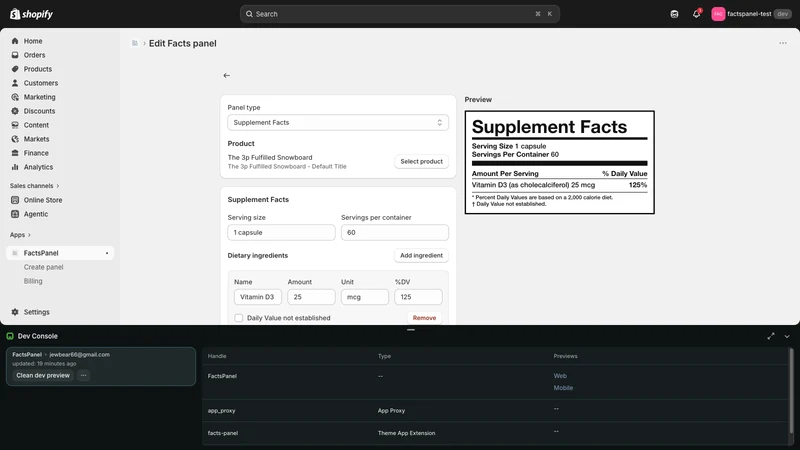The height and width of the screenshot is (450, 800).
Task: Click the FactsPanel handle cell in console
Action: click(222, 376)
